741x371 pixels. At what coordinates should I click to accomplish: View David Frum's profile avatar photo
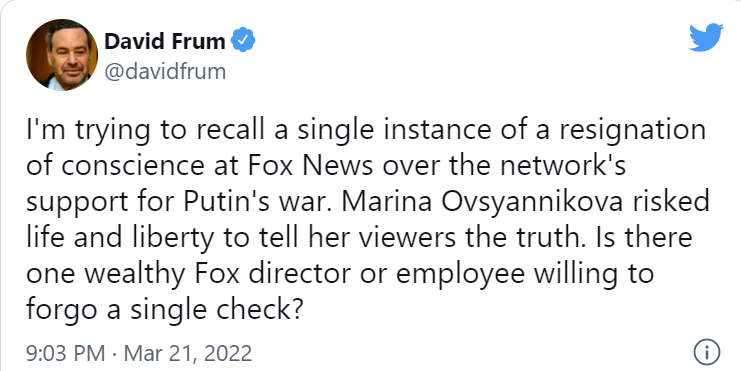coord(61,55)
